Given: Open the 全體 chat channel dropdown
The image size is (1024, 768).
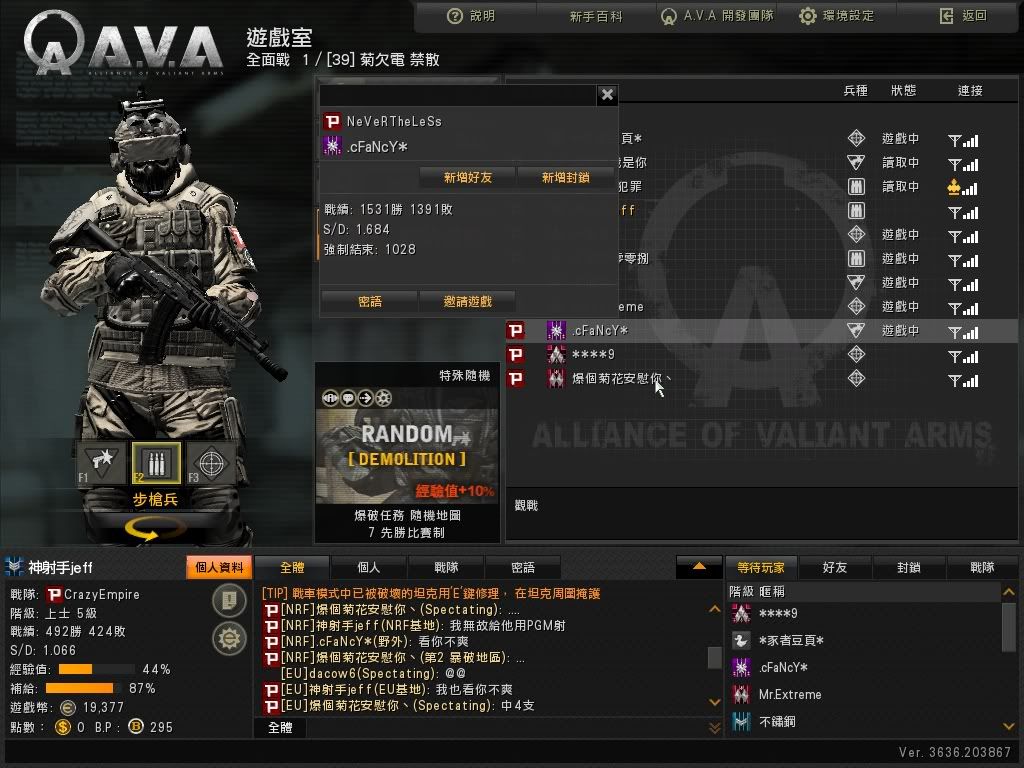Looking at the screenshot, I should tap(280, 728).
